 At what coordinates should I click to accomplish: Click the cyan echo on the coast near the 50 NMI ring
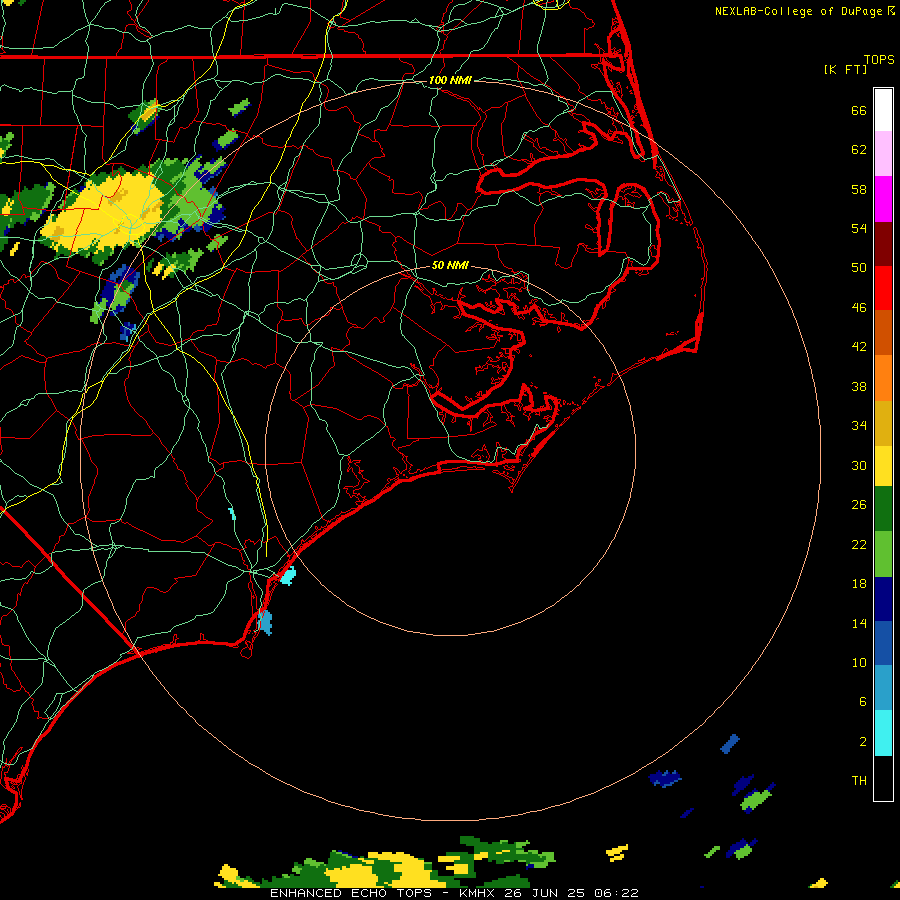point(288,575)
